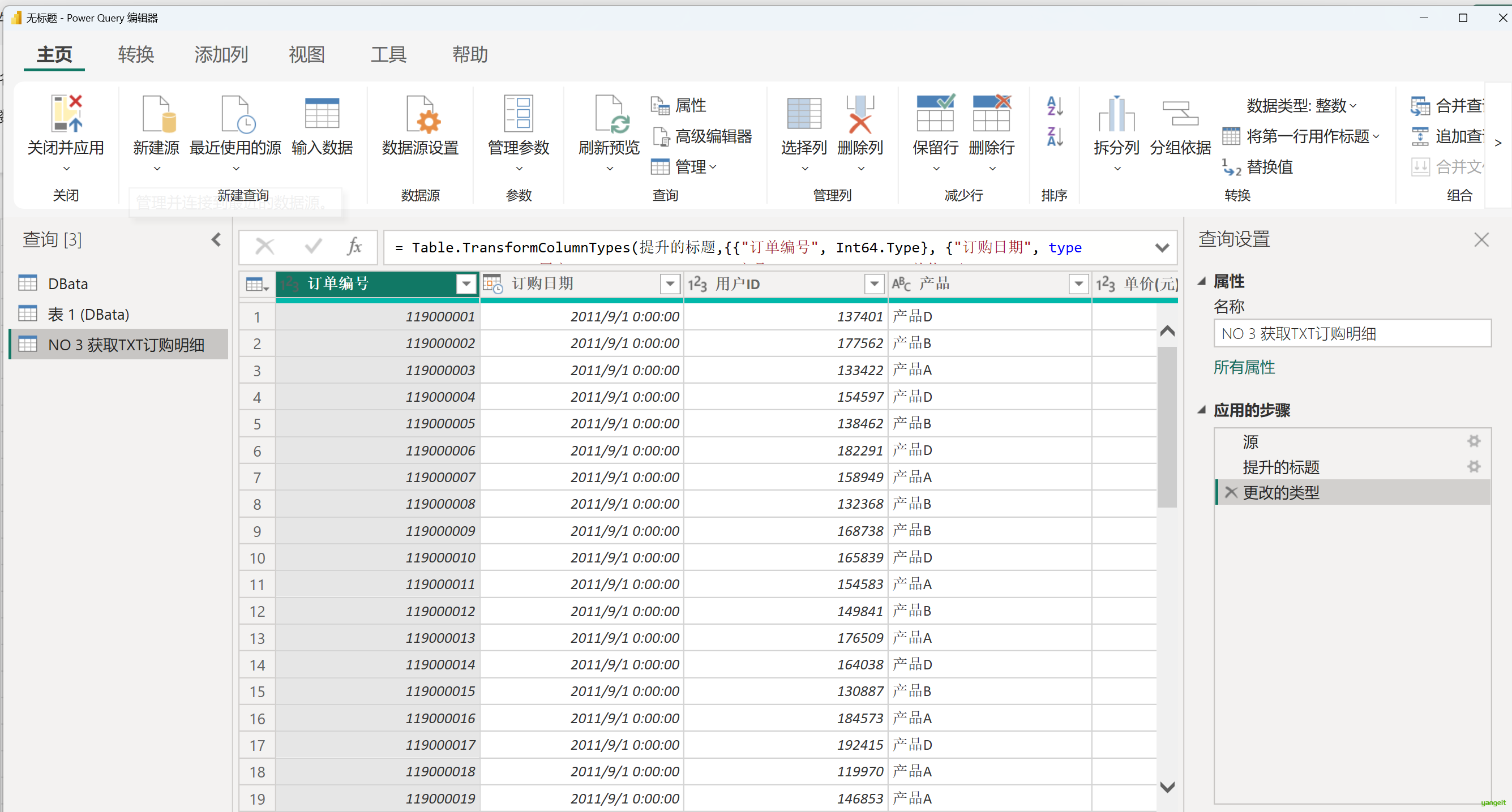Switch to the 转换 ribbon tab
The height and width of the screenshot is (812, 1512).
pos(136,54)
